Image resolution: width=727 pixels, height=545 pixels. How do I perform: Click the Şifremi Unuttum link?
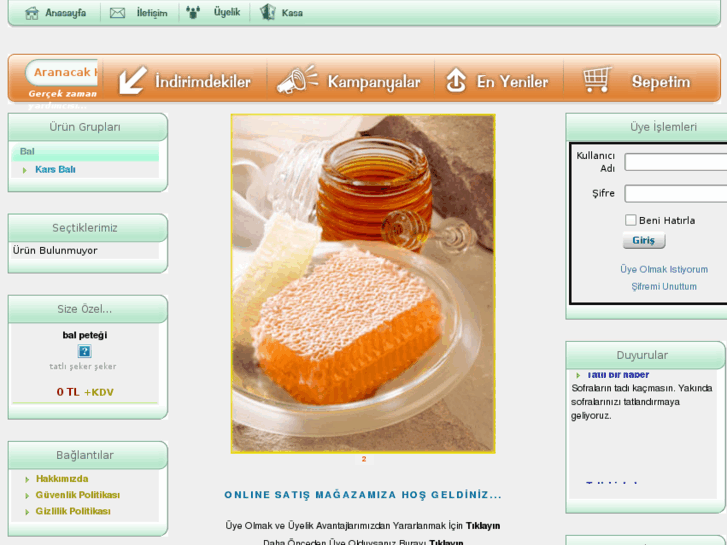point(664,287)
